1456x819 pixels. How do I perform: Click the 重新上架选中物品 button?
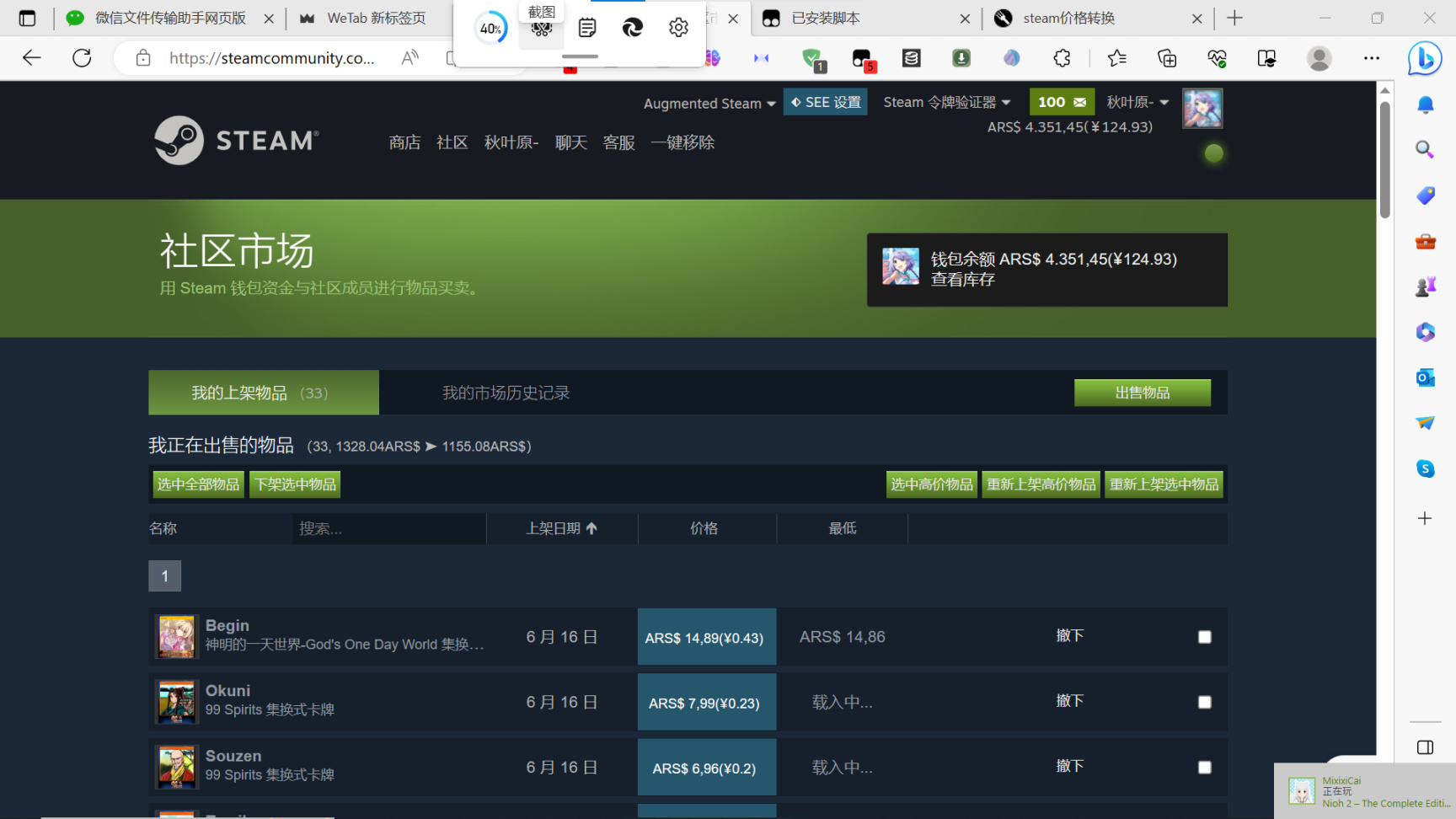[x=1164, y=484]
